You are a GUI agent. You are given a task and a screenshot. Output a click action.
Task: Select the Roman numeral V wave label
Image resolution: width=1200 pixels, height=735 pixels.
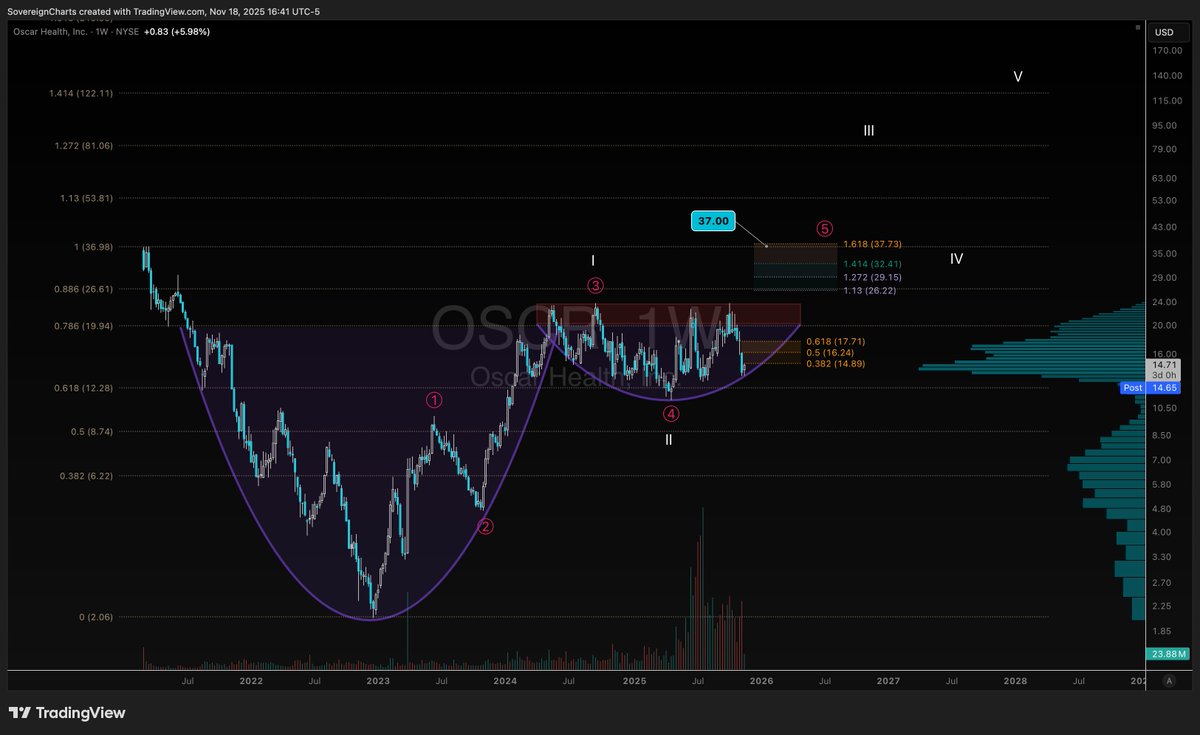coord(1017,76)
